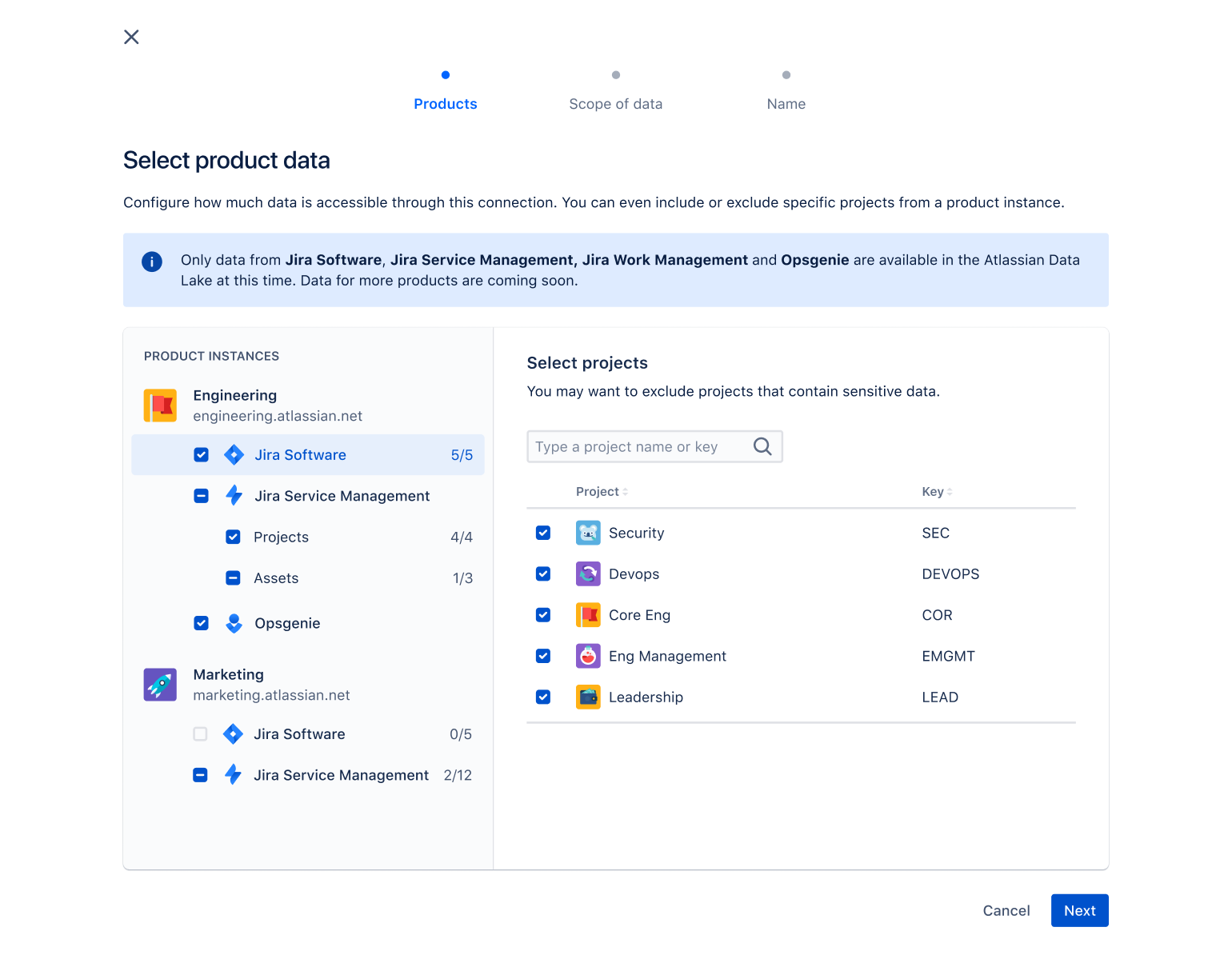Click the Opsgenie product icon

pyautogui.click(x=234, y=623)
